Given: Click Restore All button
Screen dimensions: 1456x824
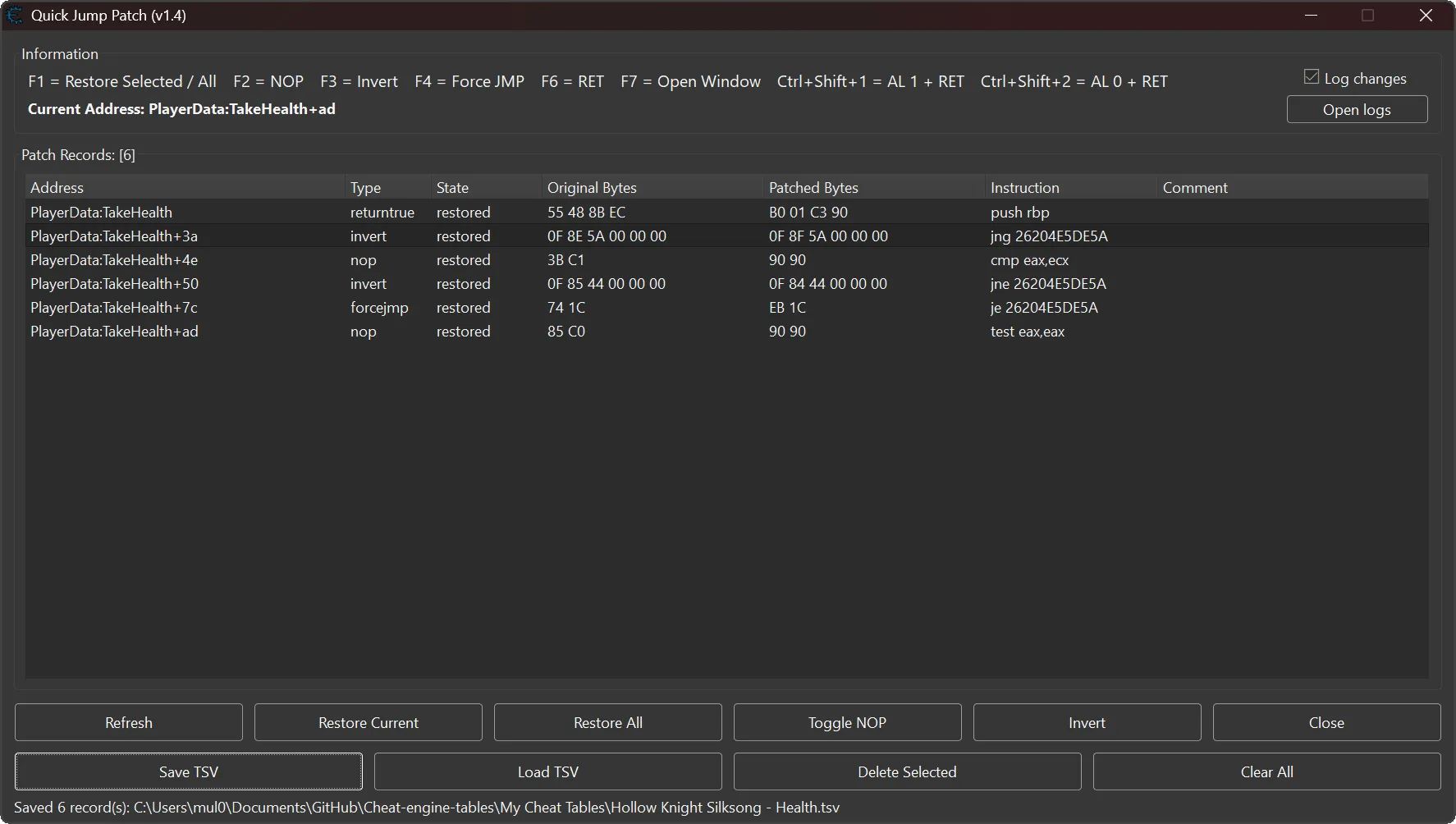Looking at the screenshot, I should 608,723.
